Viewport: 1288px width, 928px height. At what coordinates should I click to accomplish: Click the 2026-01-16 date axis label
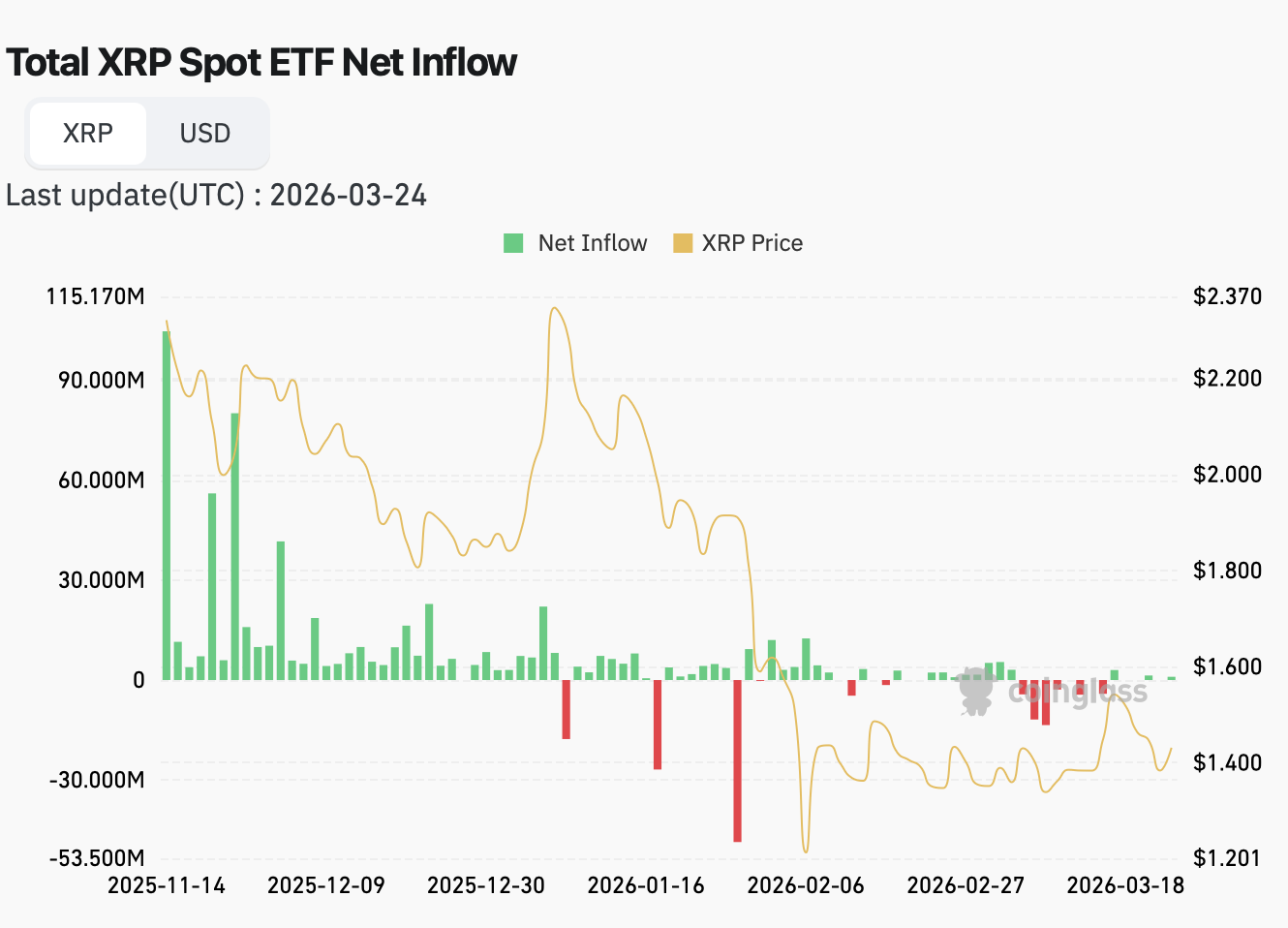coord(646,884)
